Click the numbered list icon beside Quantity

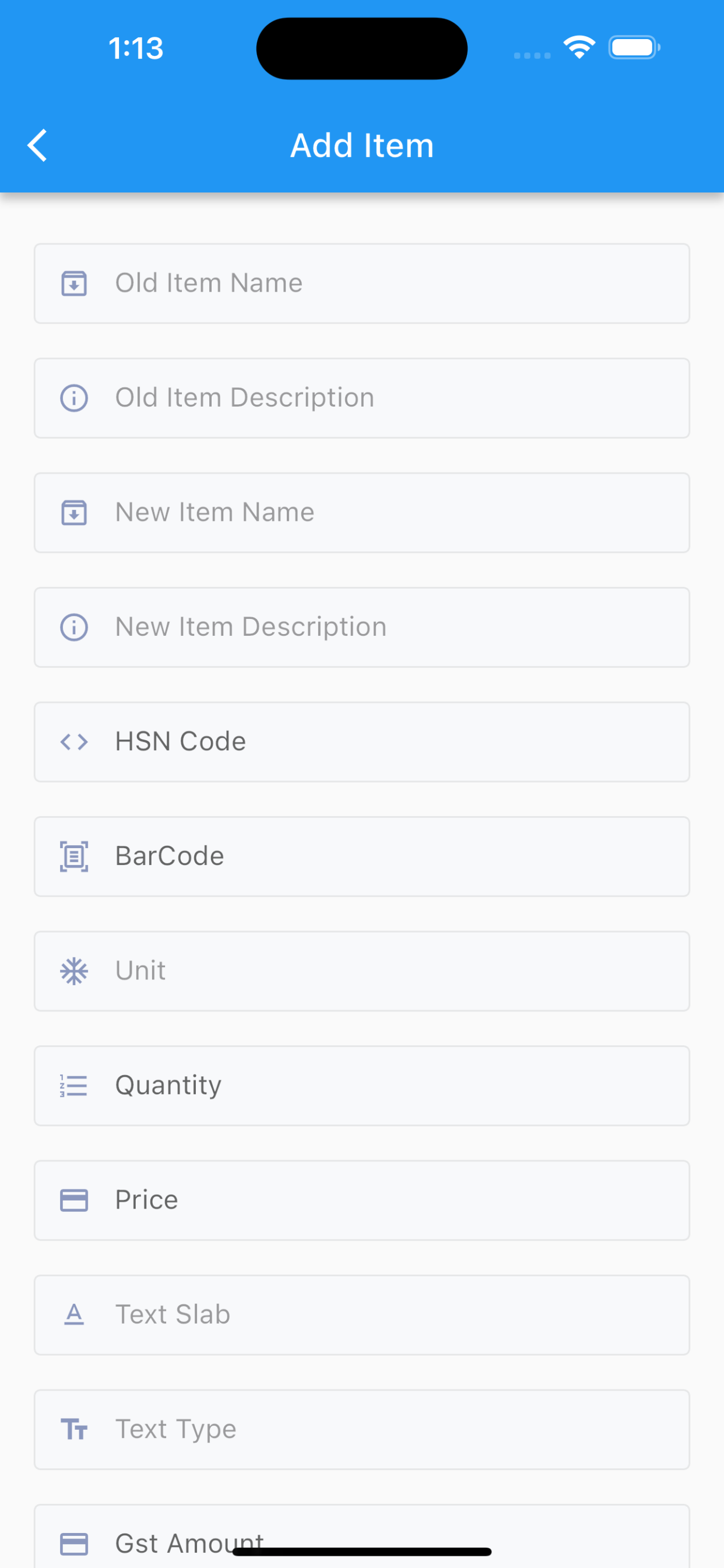(x=74, y=1086)
